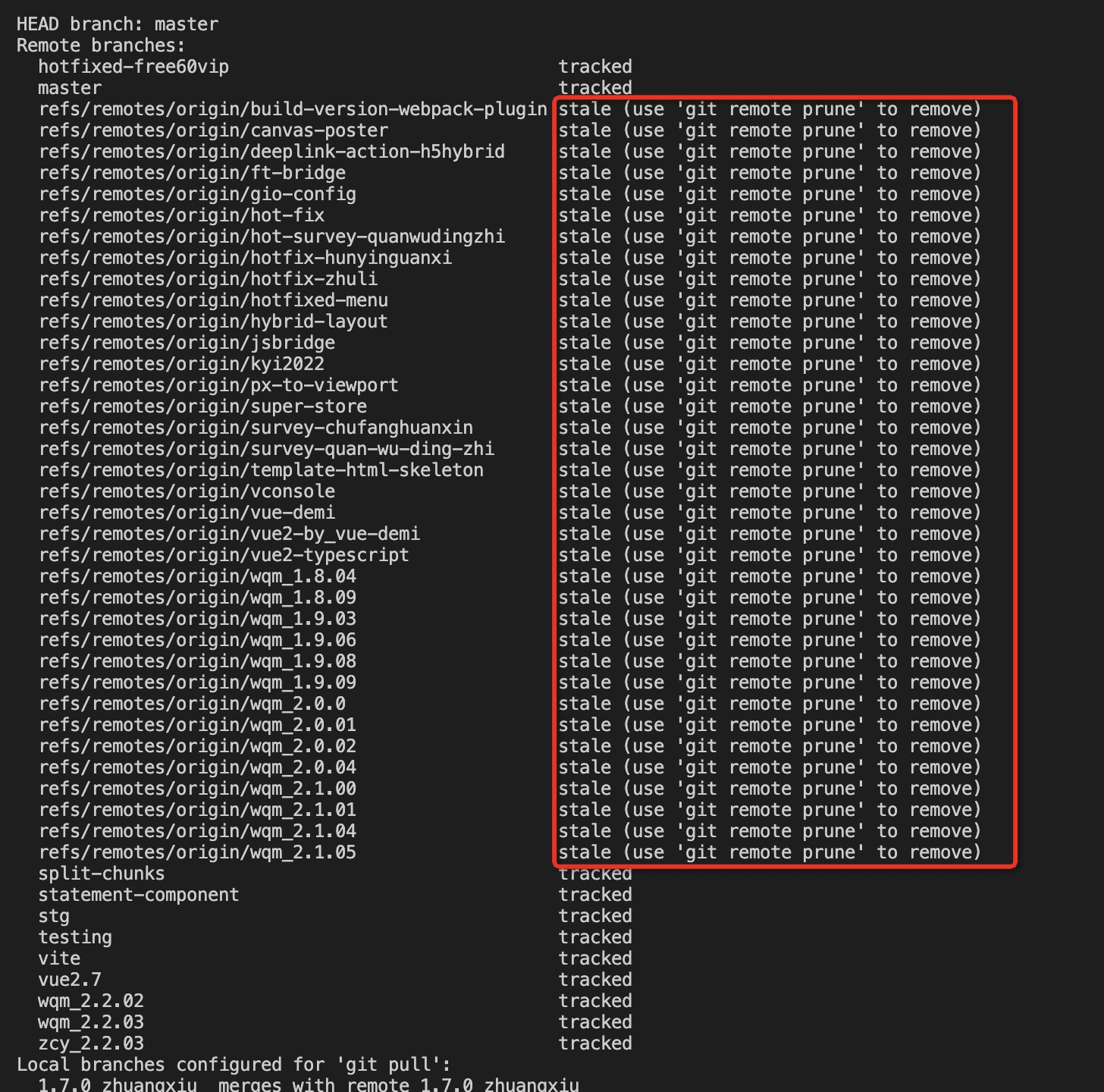The height and width of the screenshot is (1092, 1104).
Task: Click the kyi2022 branch entry
Action: click(181, 364)
